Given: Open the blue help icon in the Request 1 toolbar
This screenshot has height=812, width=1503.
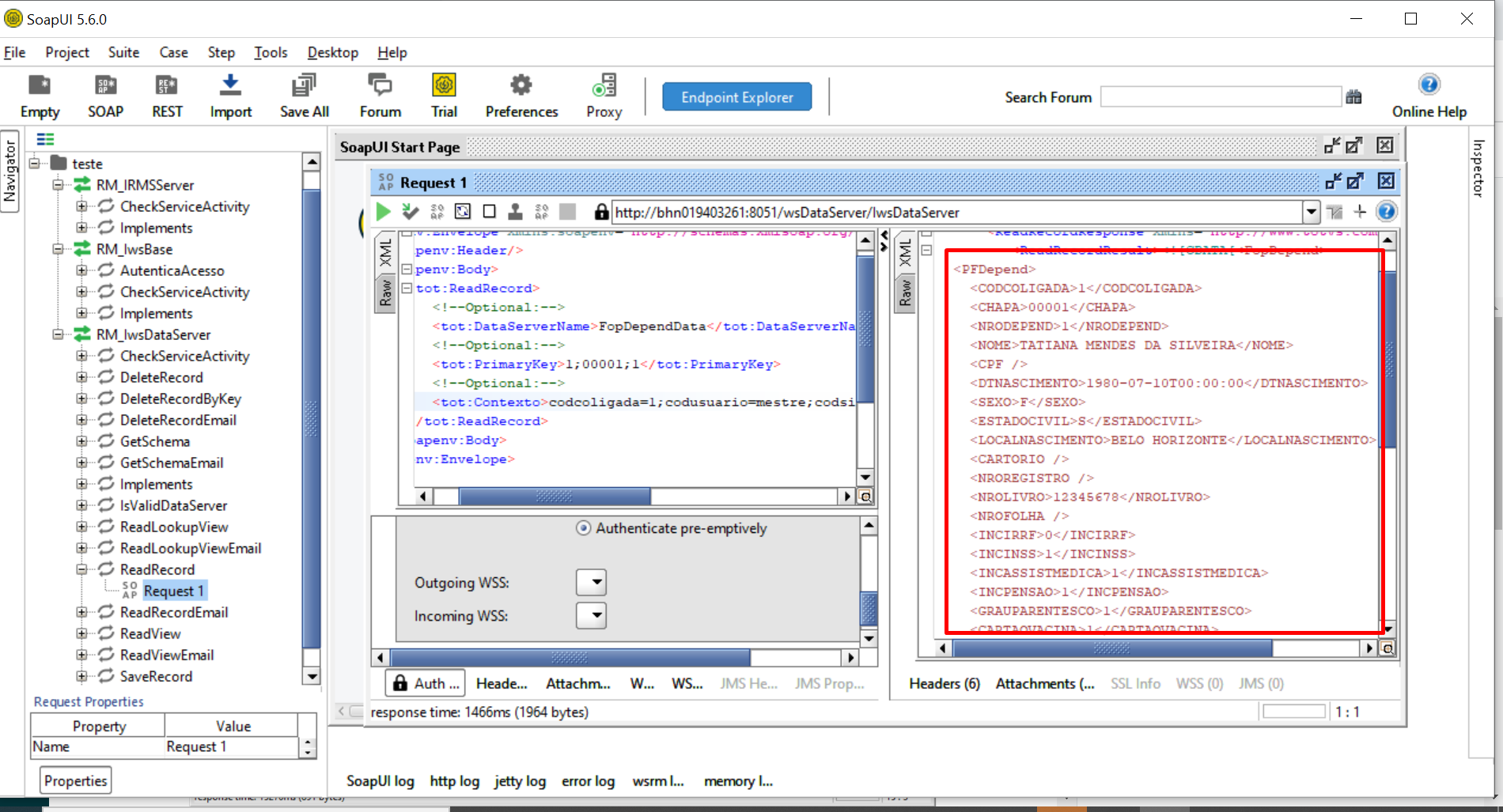Looking at the screenshot, I should click(x=1386, y=212).
